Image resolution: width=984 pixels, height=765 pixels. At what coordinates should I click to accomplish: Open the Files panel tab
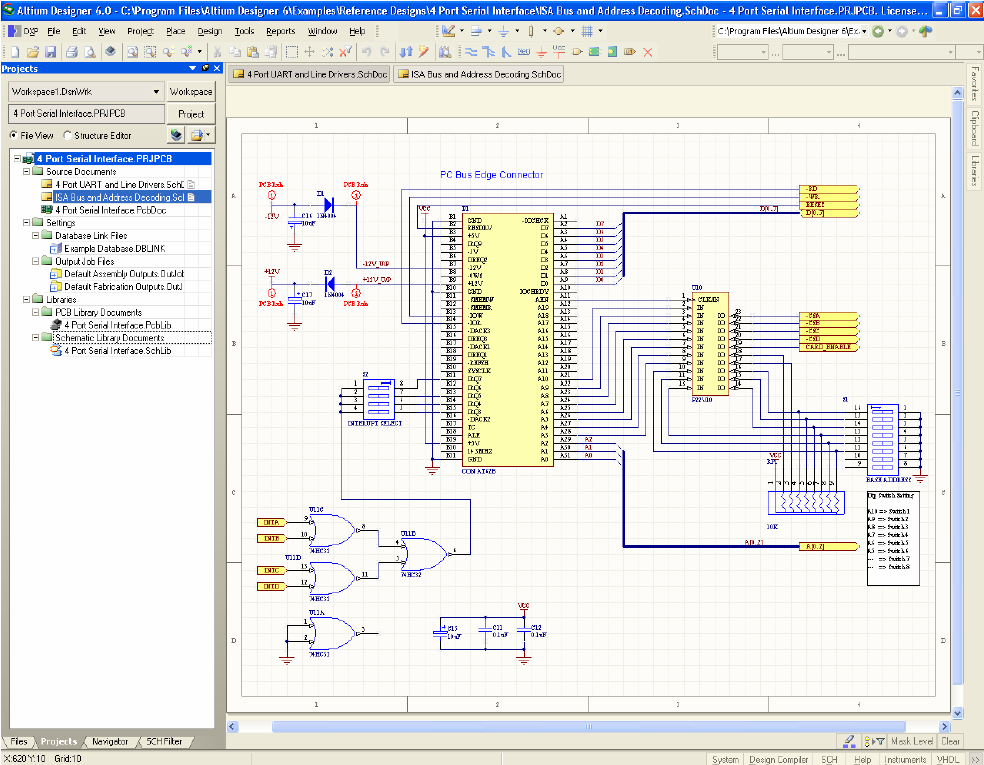coord(19,741)
